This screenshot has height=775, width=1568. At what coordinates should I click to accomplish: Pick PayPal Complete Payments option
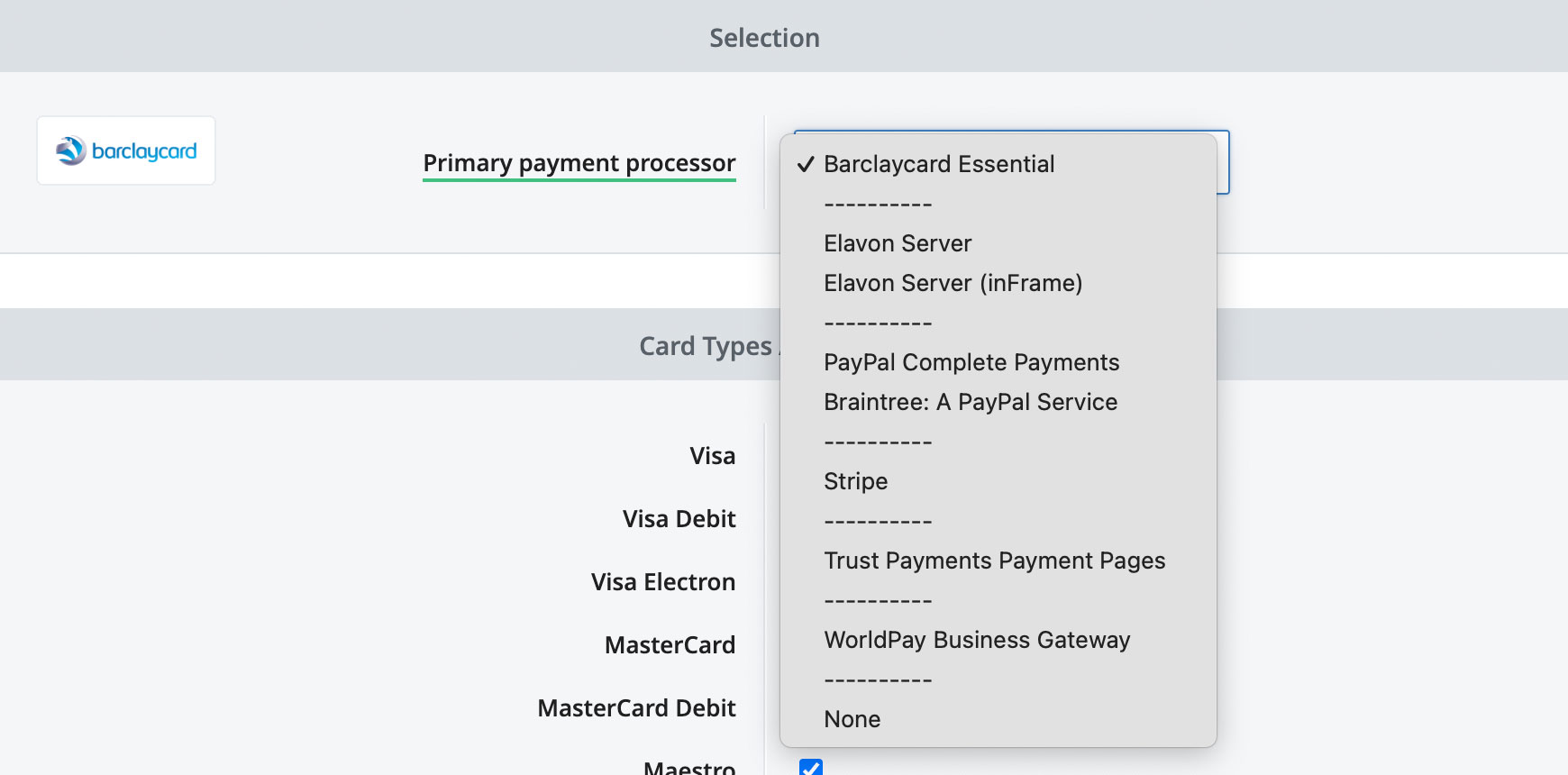(x=971, y=362)
